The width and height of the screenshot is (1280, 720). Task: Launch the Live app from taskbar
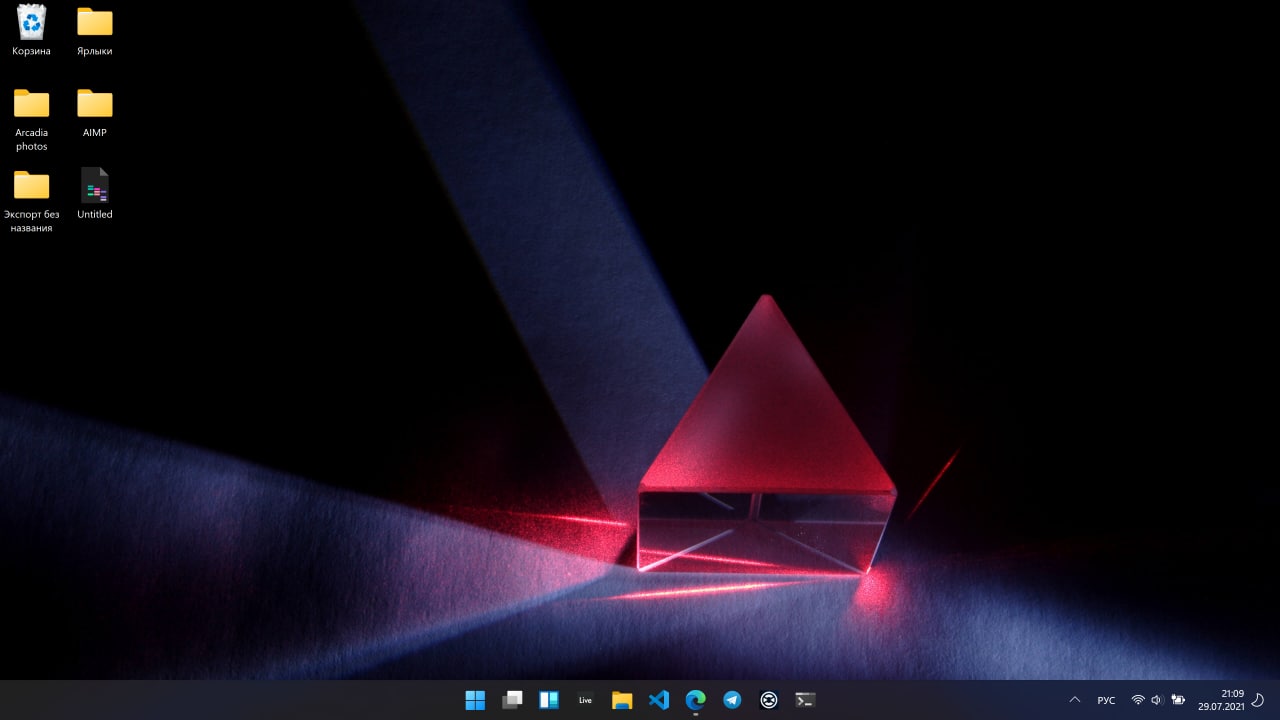point(585,700)
